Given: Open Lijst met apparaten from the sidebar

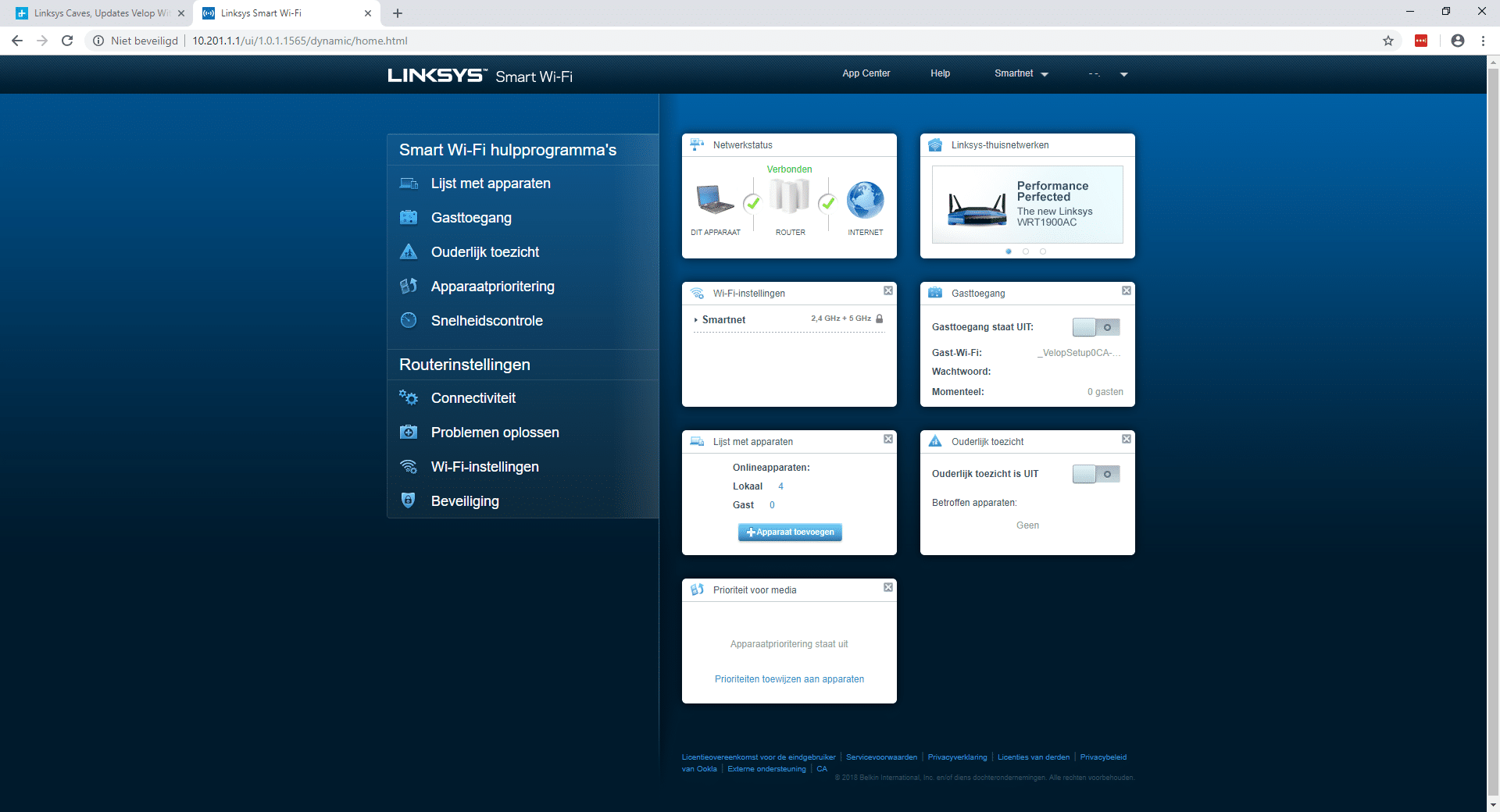Looking at the screenshot, I should [491, 183].
